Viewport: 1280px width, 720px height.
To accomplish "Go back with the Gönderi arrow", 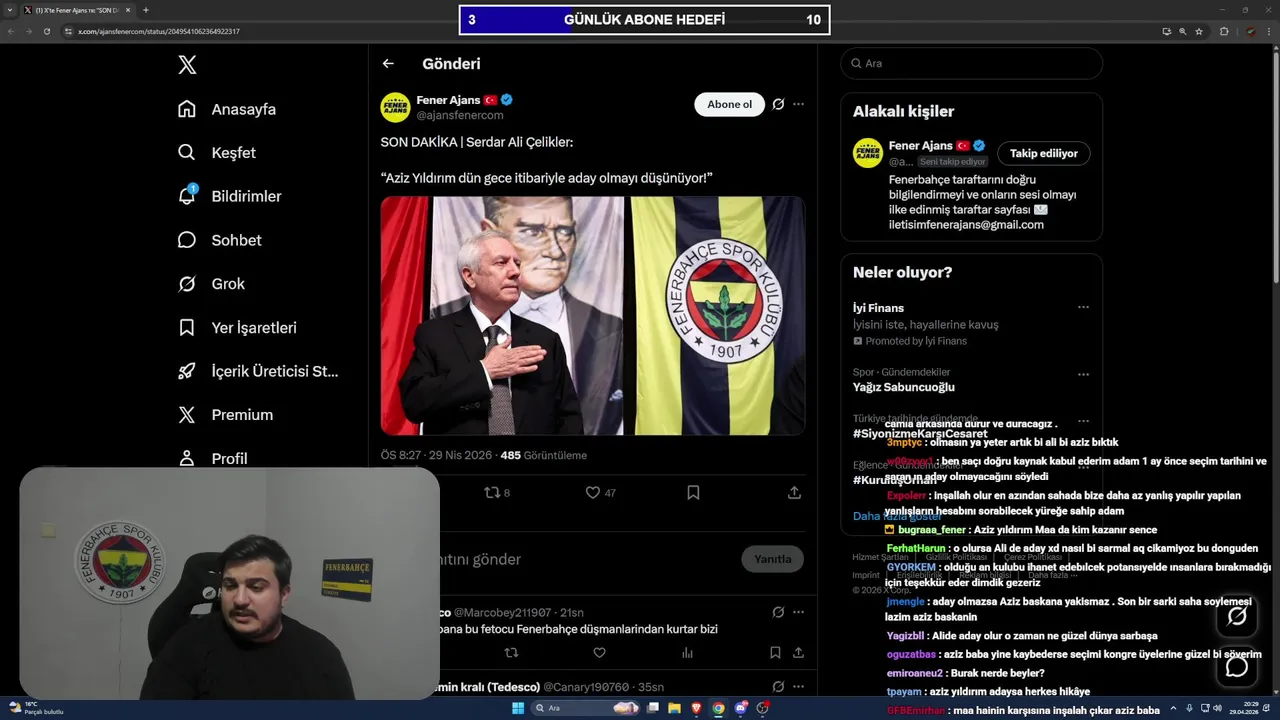I will pos(388,64).
